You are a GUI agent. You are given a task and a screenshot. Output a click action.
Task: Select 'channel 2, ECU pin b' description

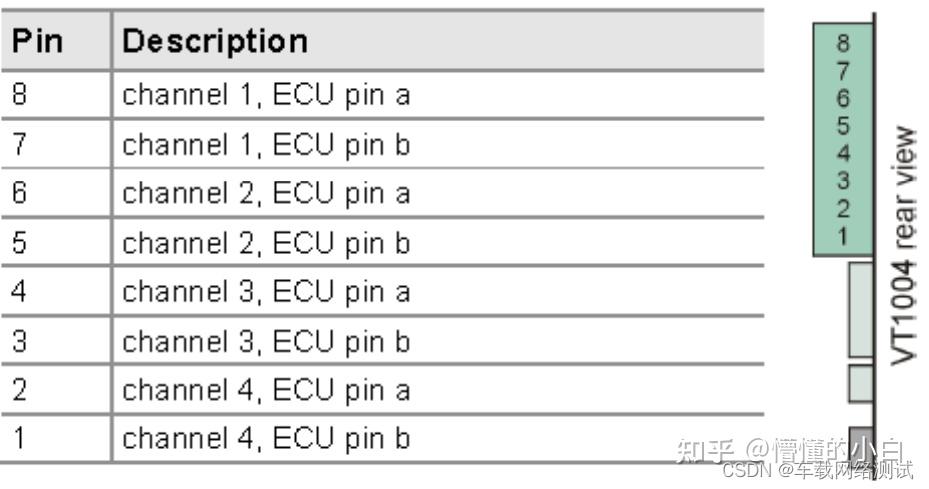coord(266,243)
